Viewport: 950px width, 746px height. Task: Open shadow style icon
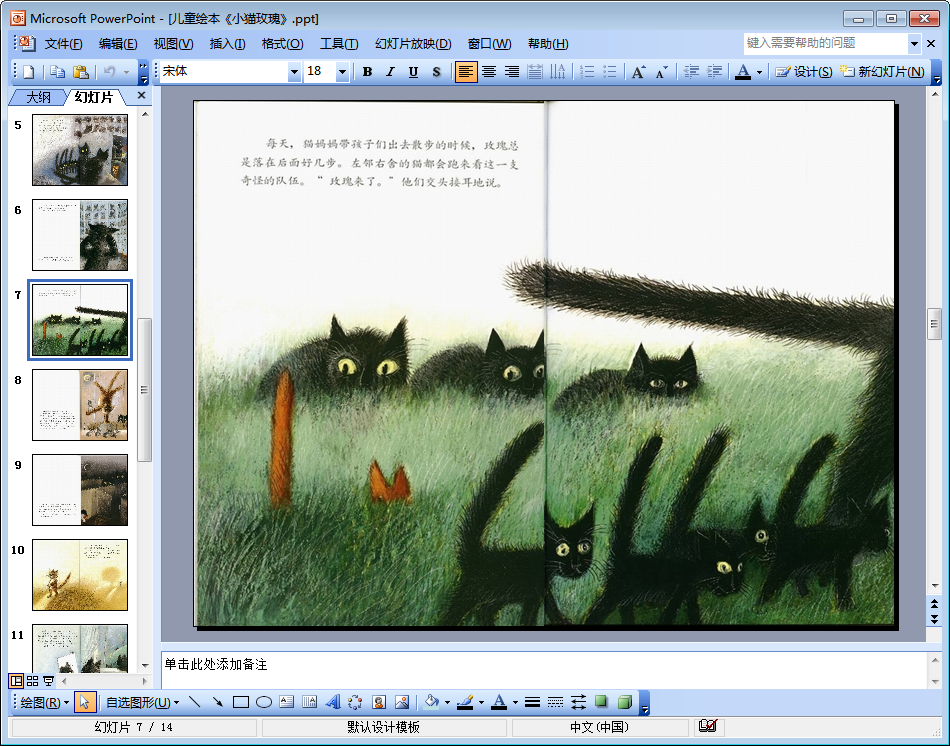[602, 702]
